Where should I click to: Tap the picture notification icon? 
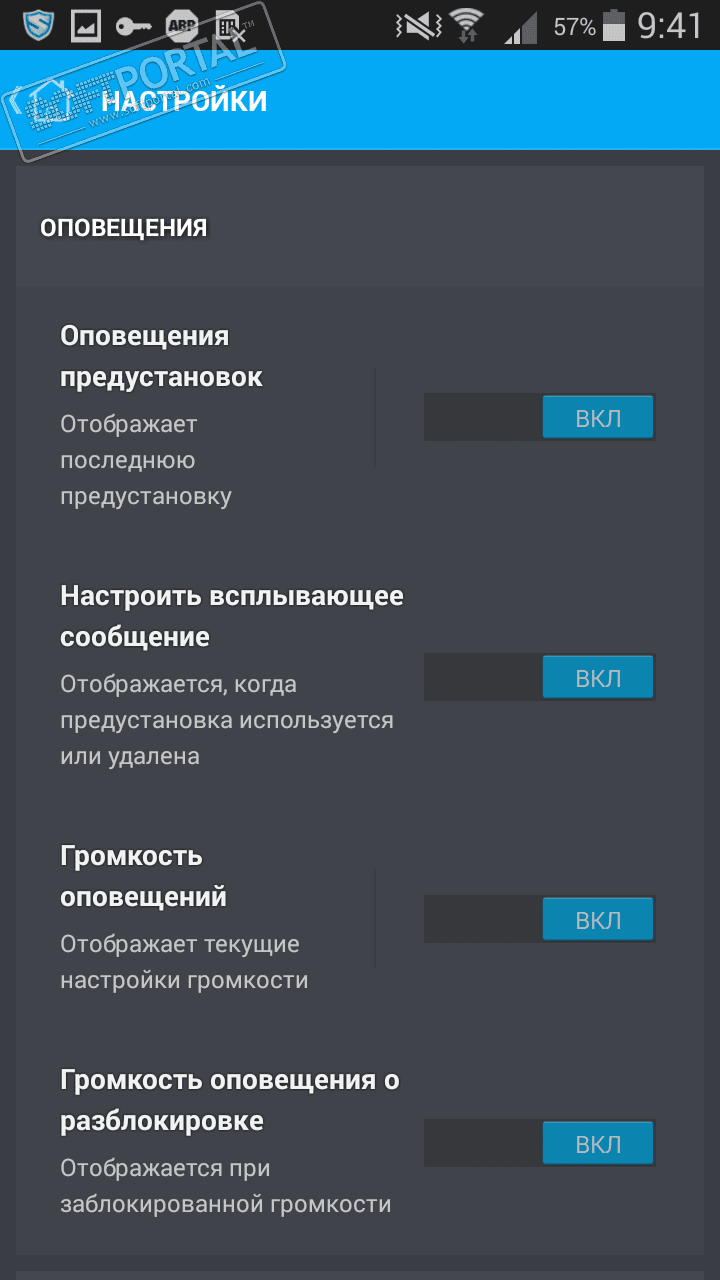87,24
